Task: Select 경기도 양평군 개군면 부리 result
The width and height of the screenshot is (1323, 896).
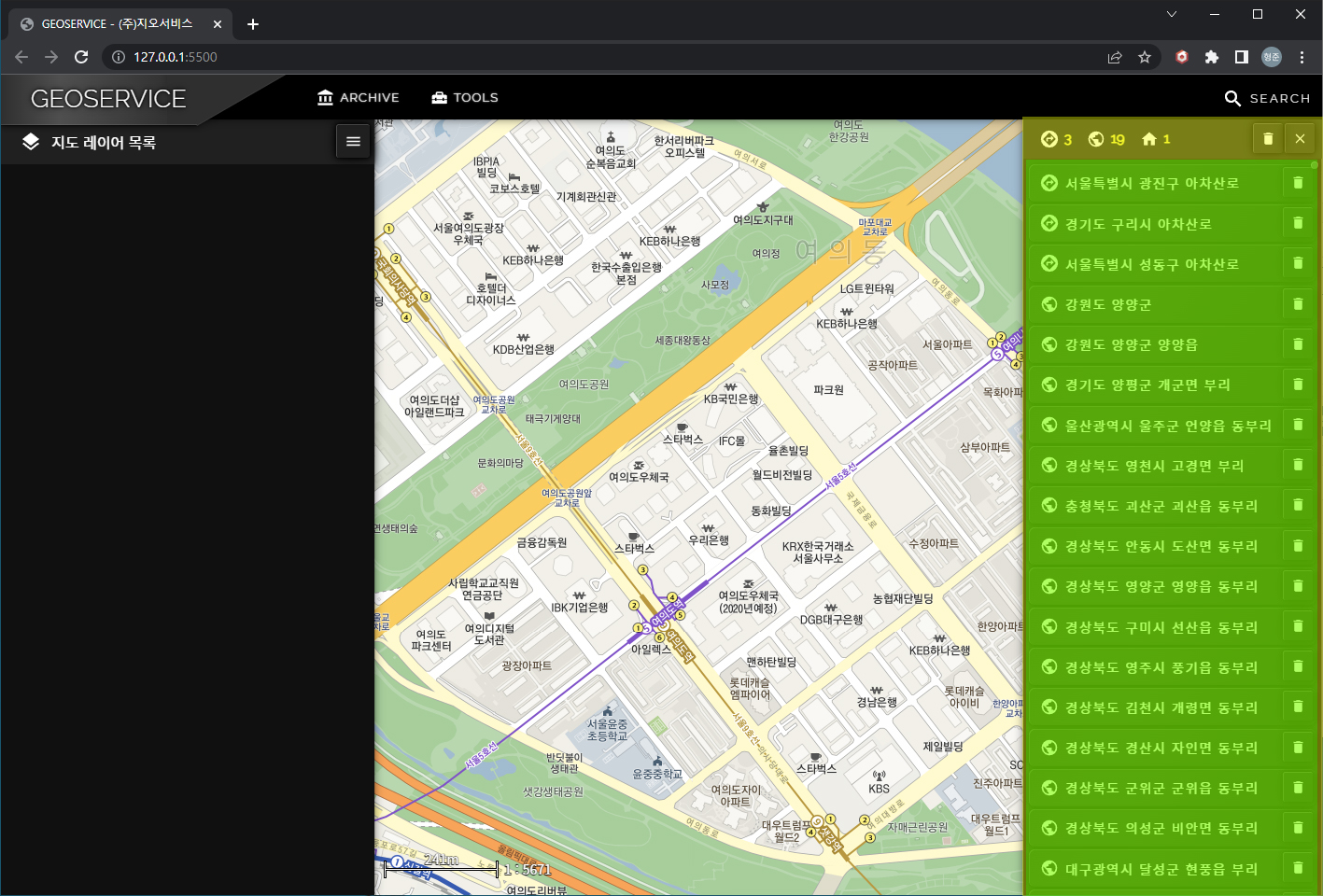Action: pyautogui.click(x=1153, y=385)
